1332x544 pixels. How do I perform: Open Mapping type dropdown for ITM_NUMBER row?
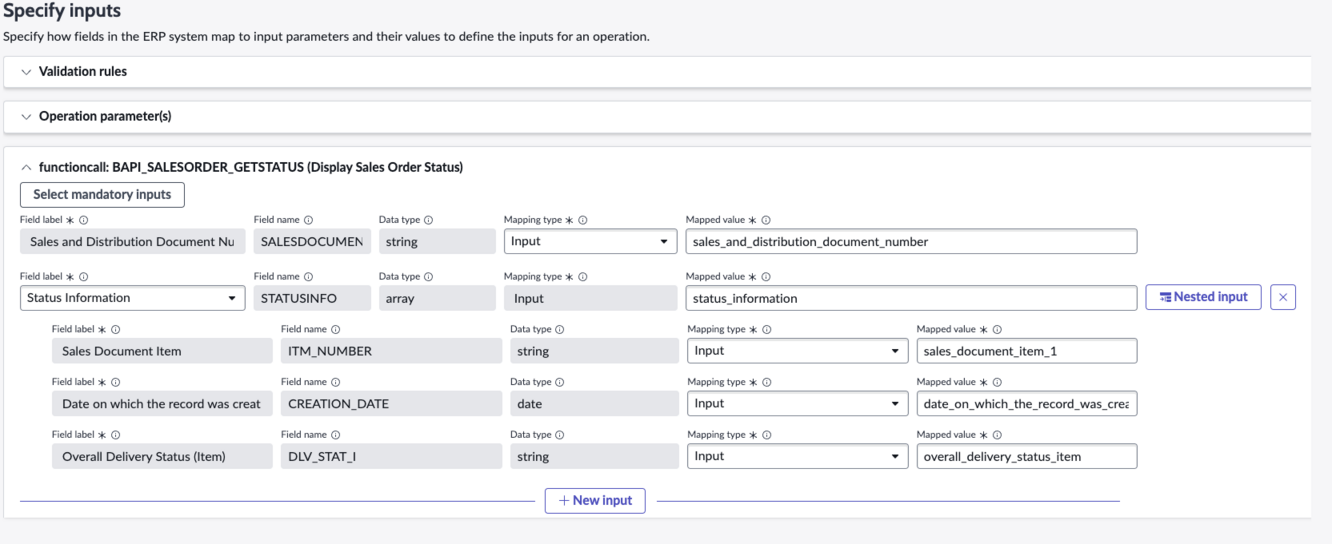(797, 351)
